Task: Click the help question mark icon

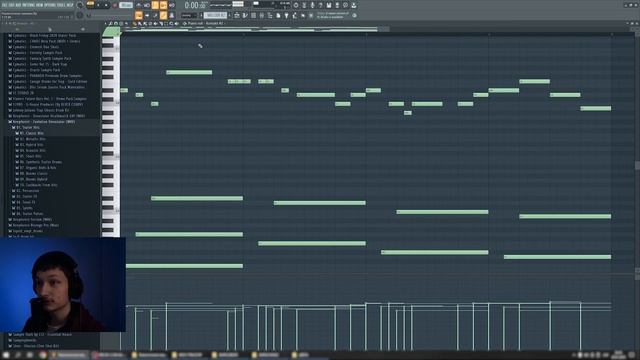Action: pos(320,5)
